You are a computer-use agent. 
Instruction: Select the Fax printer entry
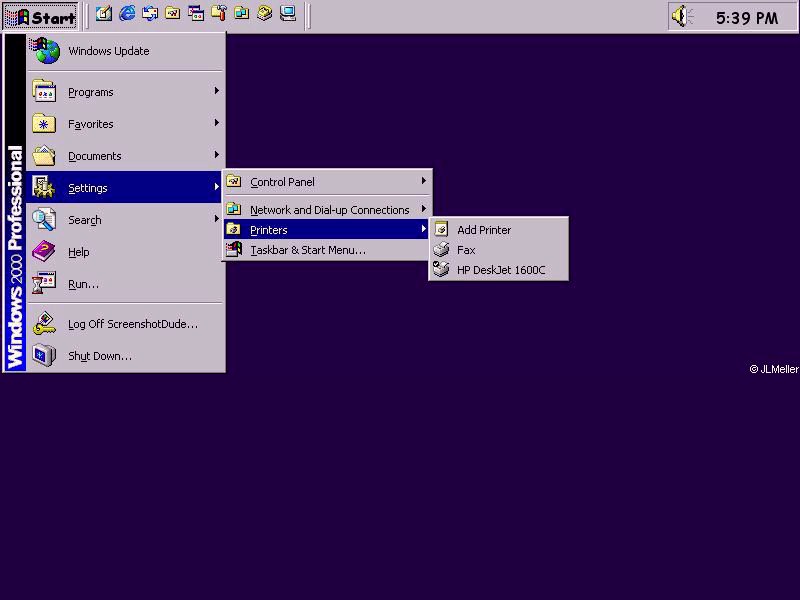[x=498, y=250]
